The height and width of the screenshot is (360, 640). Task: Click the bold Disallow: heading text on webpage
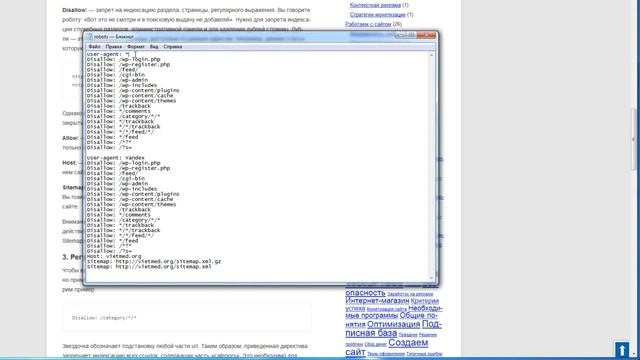point(74,10)
